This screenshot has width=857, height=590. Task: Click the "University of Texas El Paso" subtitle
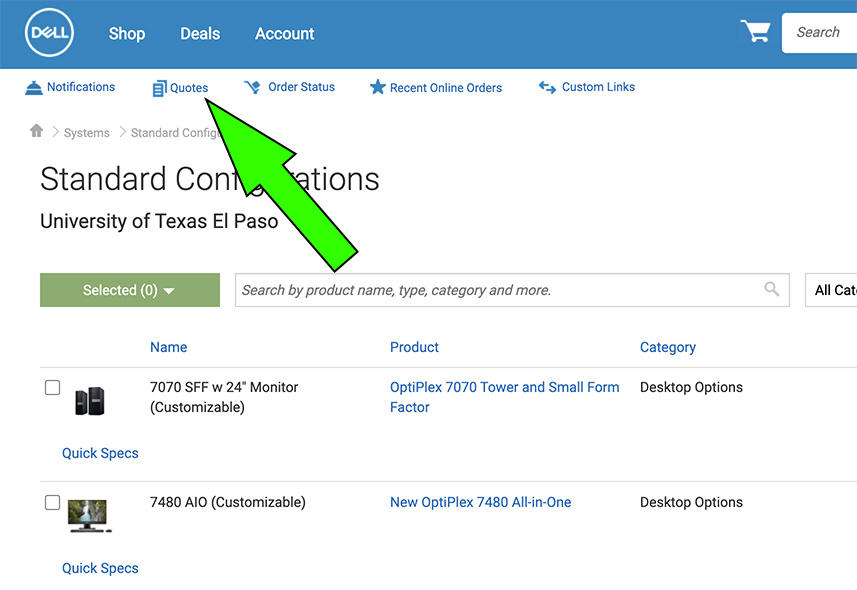point(159,221)
